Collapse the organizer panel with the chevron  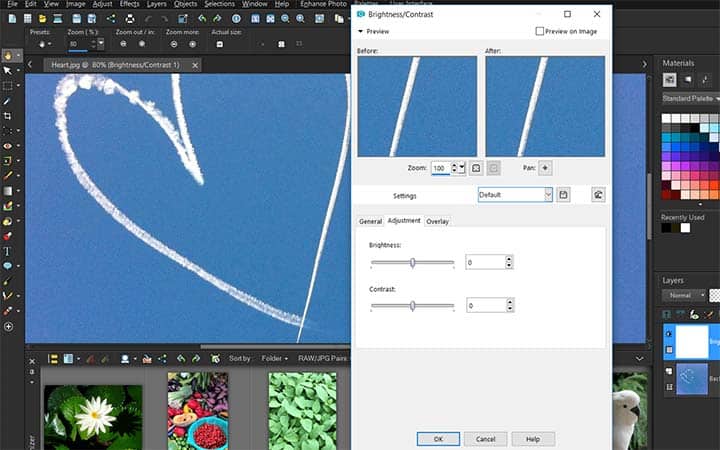[x=639, y=358]
